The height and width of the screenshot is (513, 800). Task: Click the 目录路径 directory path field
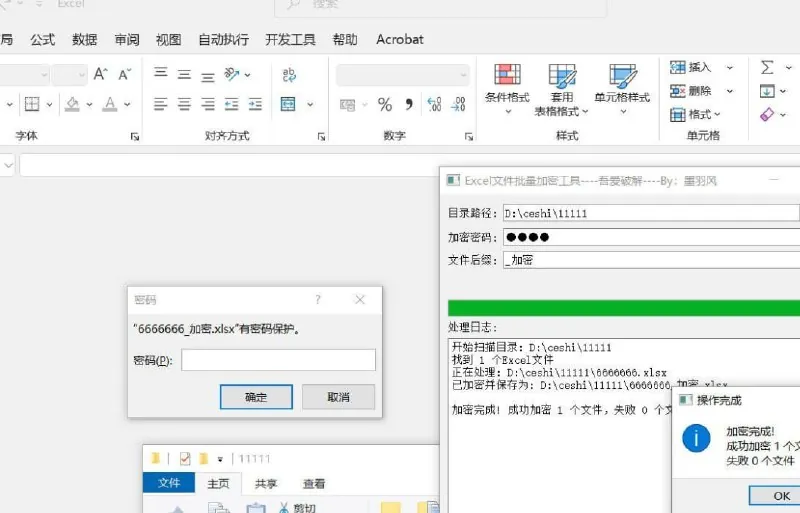click(x=652, y=213)
